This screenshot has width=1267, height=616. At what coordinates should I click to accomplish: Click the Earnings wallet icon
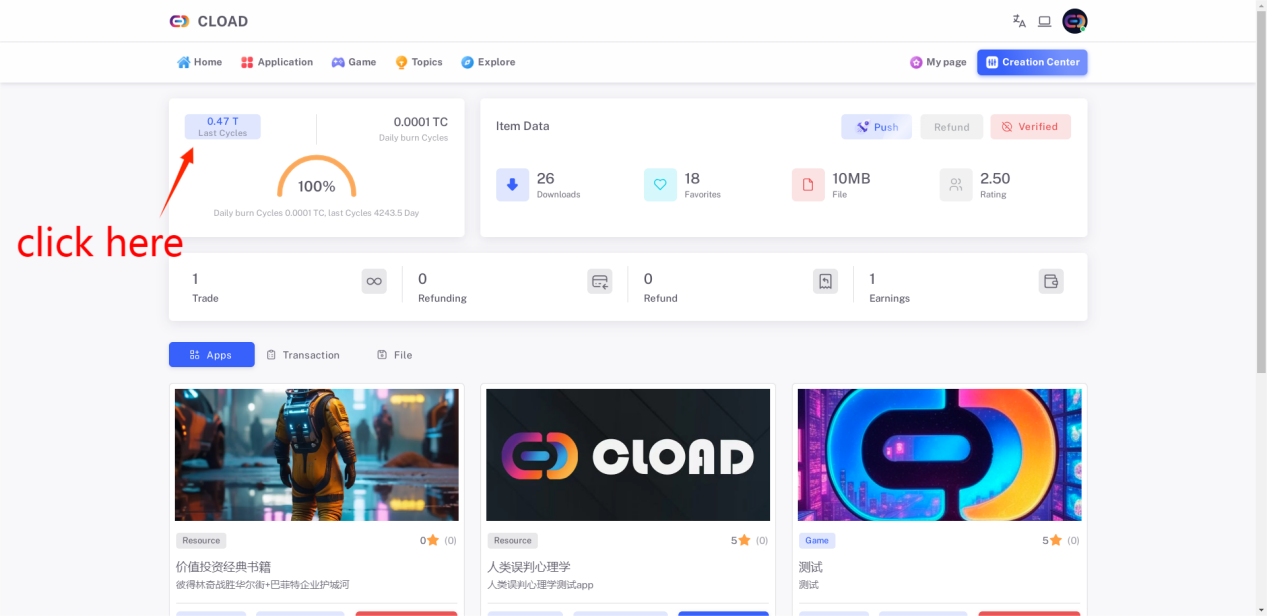coord(1051,282)
